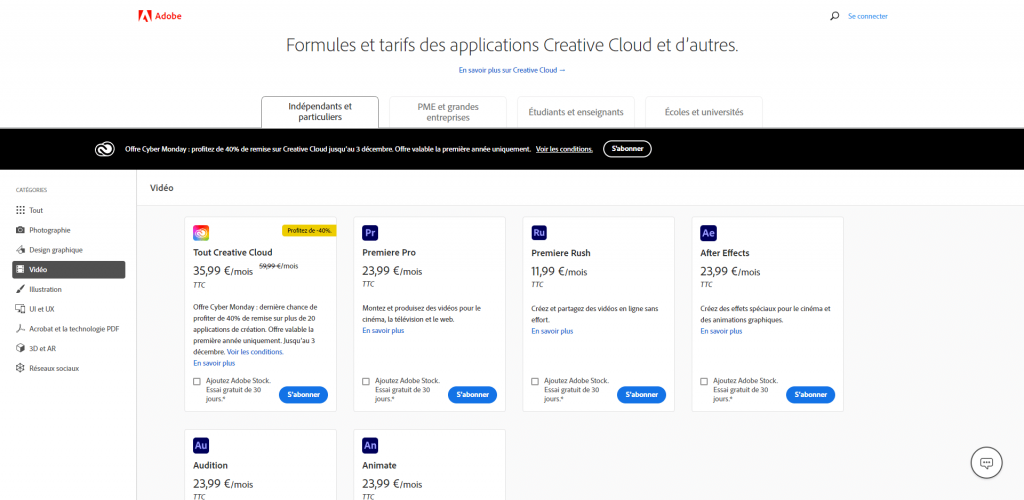Click the After Effects app icon

[x=708, y=233]
